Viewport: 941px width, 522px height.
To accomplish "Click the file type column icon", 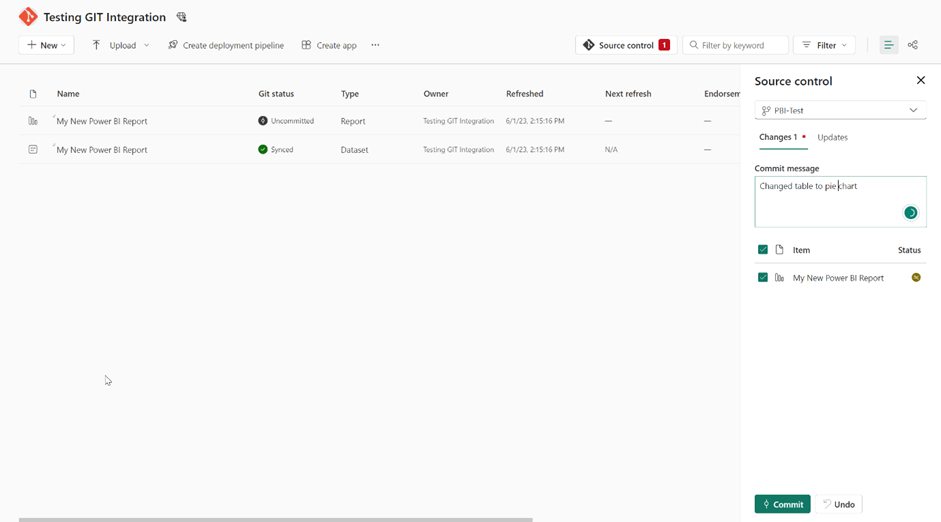I will click(33, 94).
